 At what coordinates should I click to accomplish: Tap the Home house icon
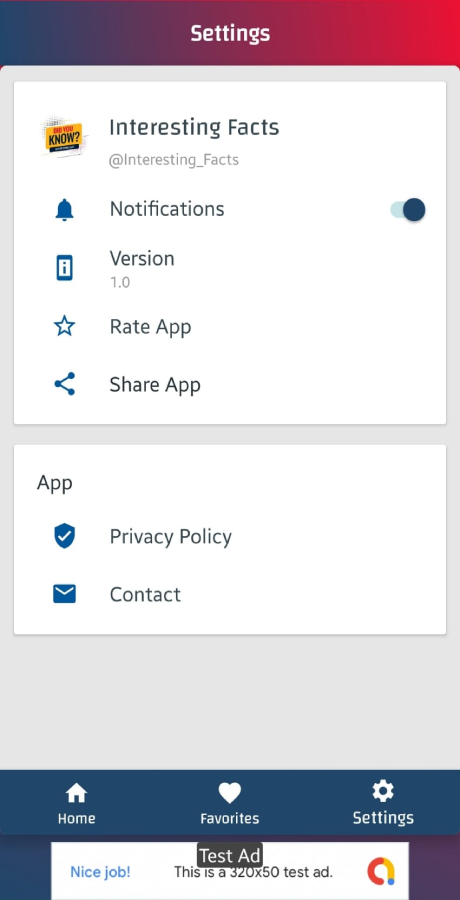point(76,793)
